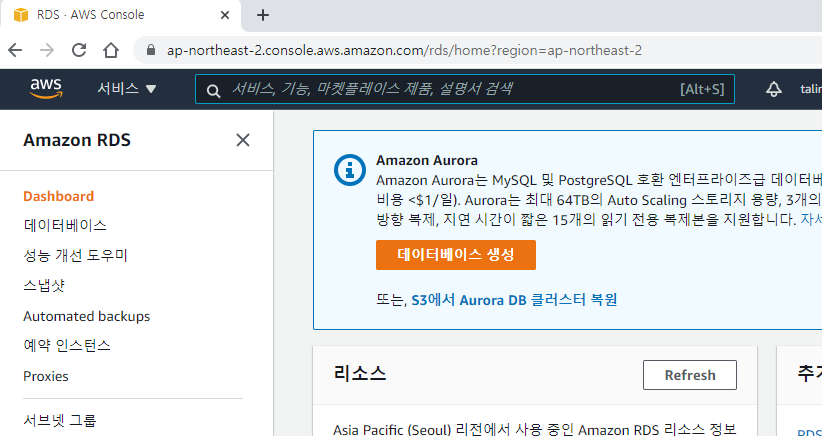Open 스냅샷 in the sidebar
822x436 pixels.
point(44,286)
